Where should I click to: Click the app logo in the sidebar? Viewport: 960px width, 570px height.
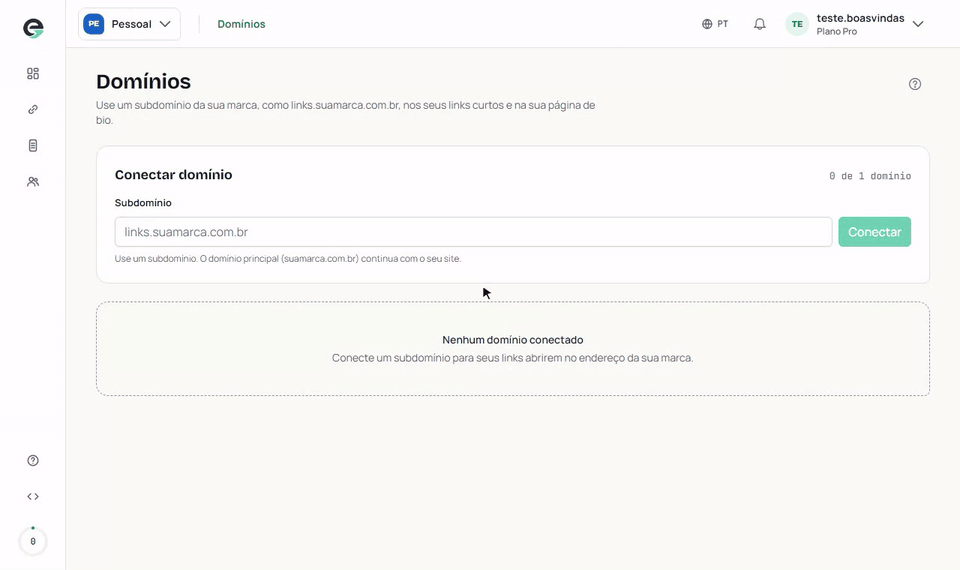pyautogui.click(x=33, y=28)
